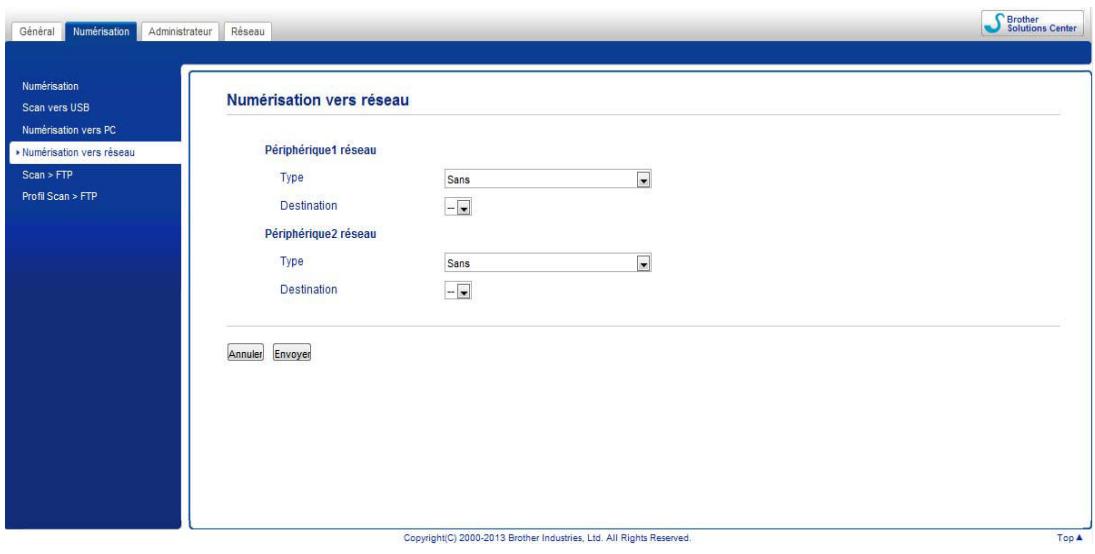Select the Numérisation tab
Viewport: 1095px width, 554px height.
(x=101, y=31)
